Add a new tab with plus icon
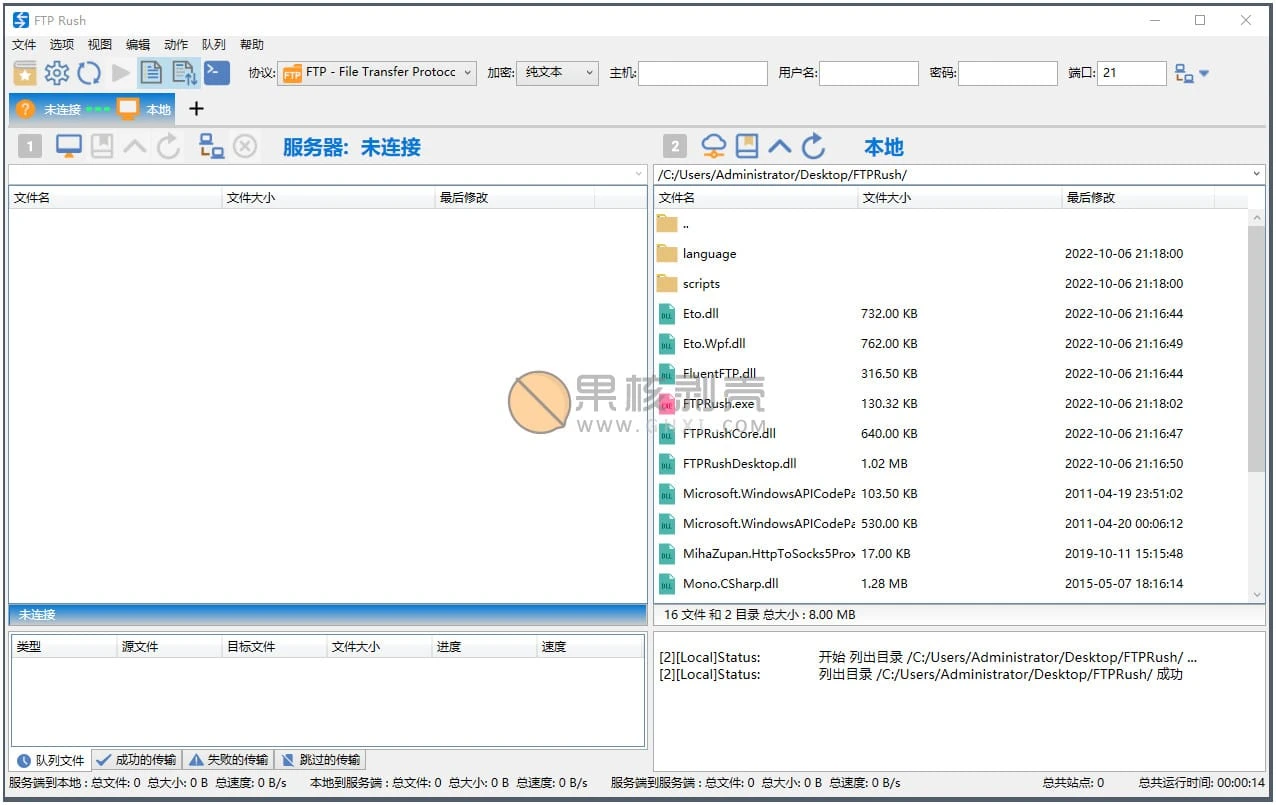This screenshot has height=805, width=1276. coord(196,109)
